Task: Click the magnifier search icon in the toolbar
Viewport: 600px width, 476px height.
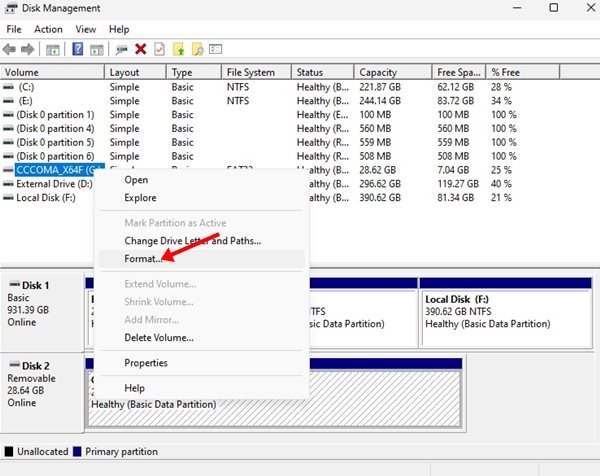Action: point(197,48)
